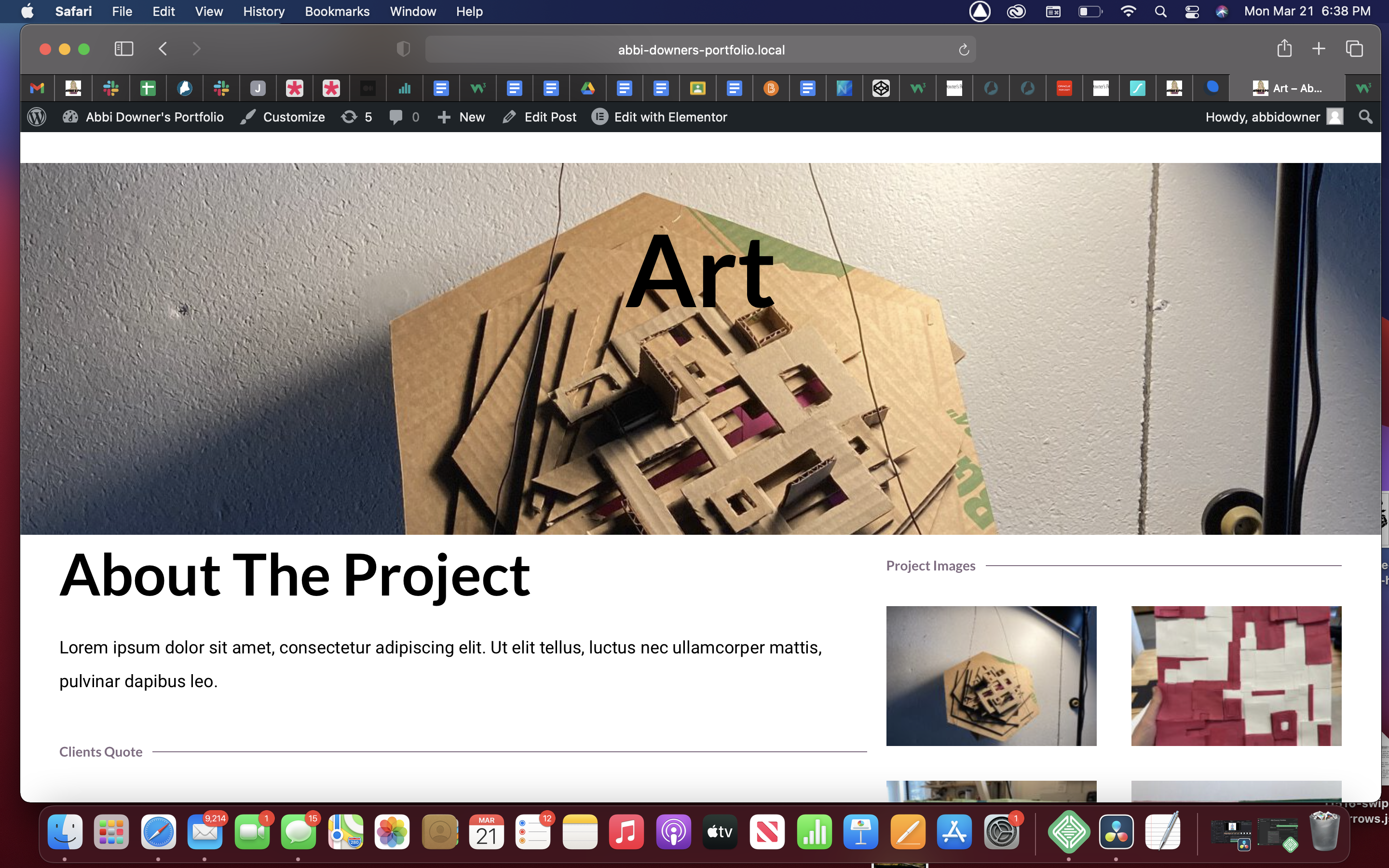Go back with the back arrow

163,49
